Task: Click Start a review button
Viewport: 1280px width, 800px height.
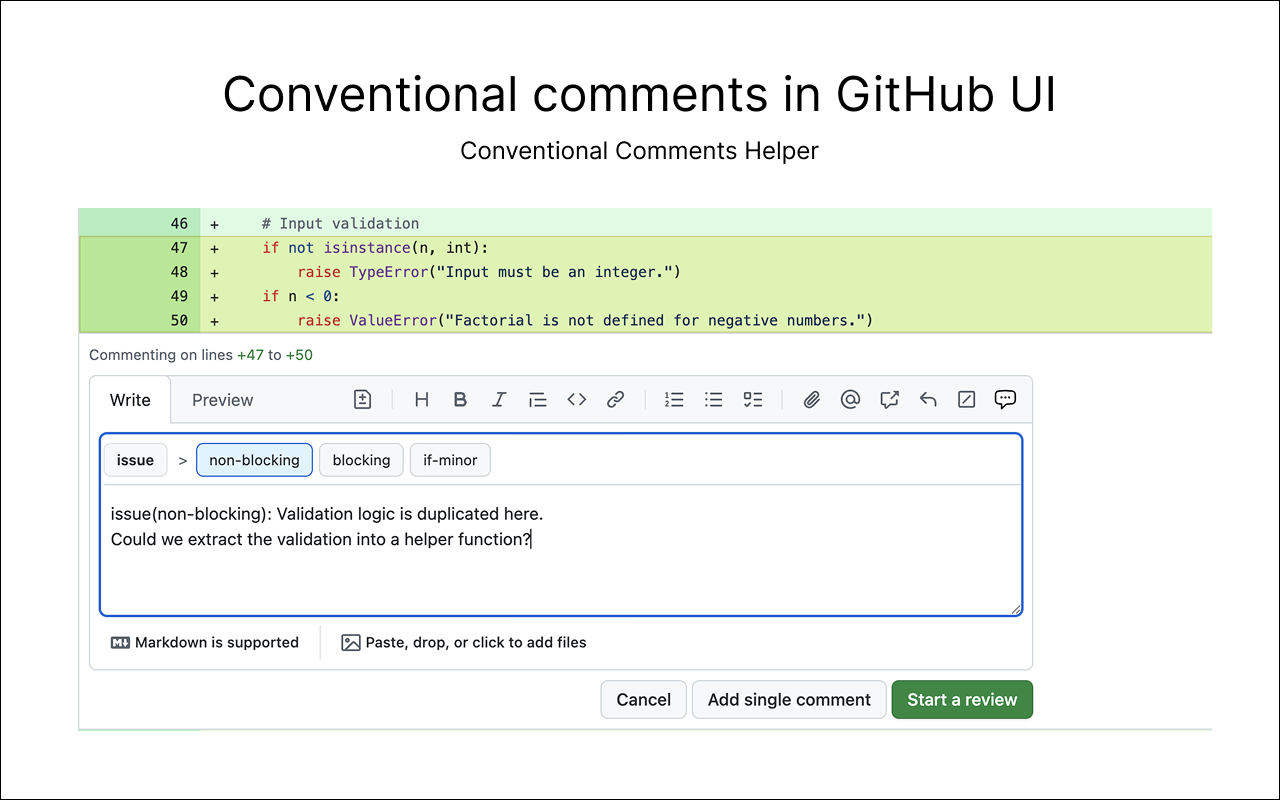Action: pos(962,700)
